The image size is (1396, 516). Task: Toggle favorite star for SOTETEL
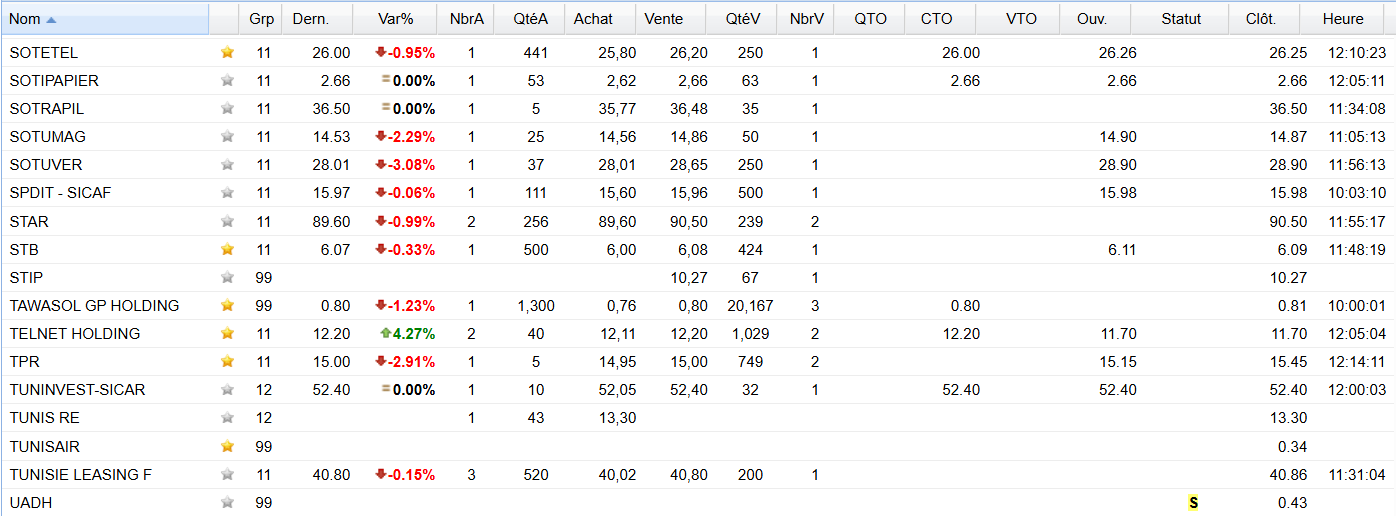coord(227,52)
